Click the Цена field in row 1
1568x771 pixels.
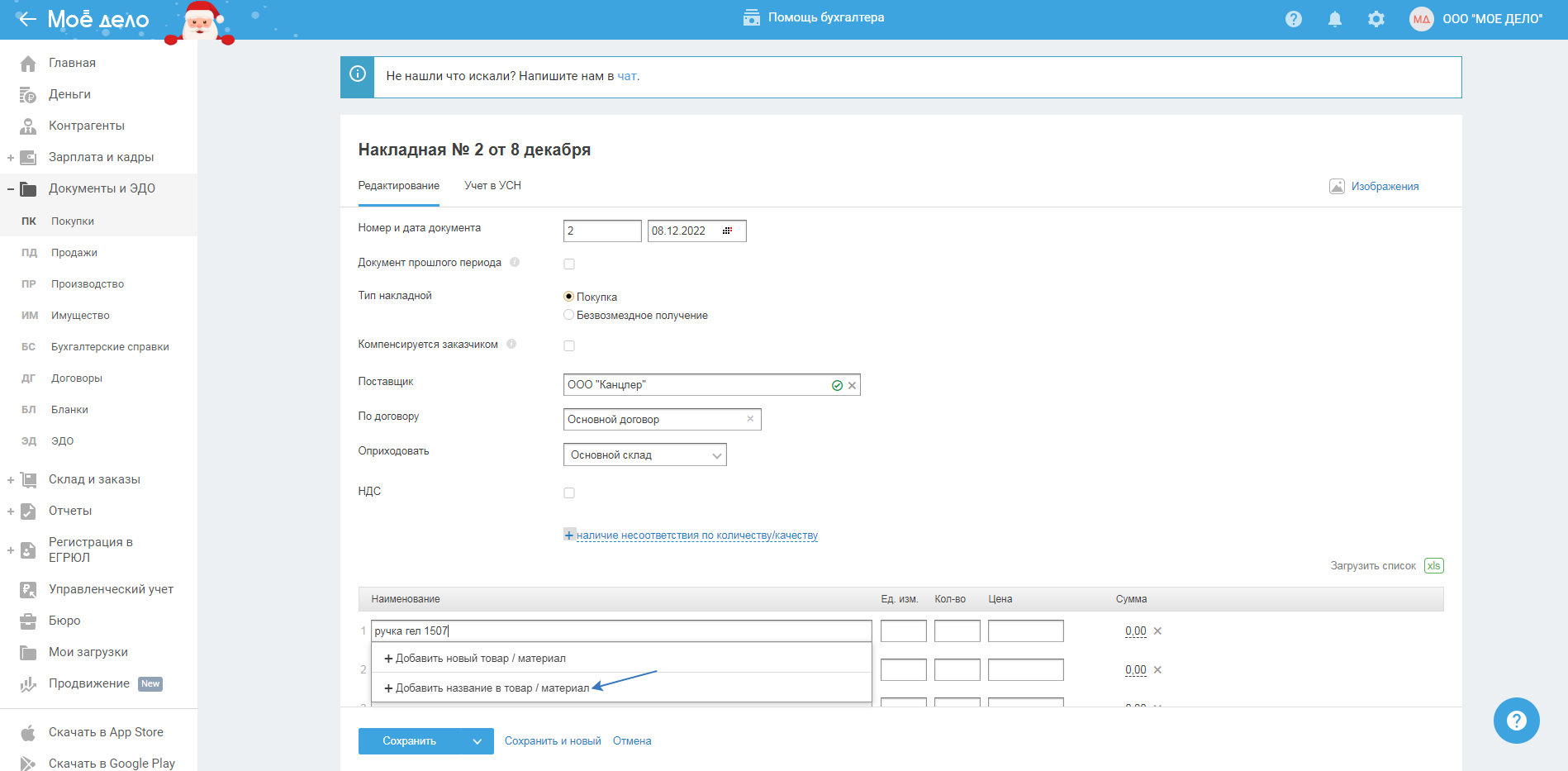[x=1026, y=631]
